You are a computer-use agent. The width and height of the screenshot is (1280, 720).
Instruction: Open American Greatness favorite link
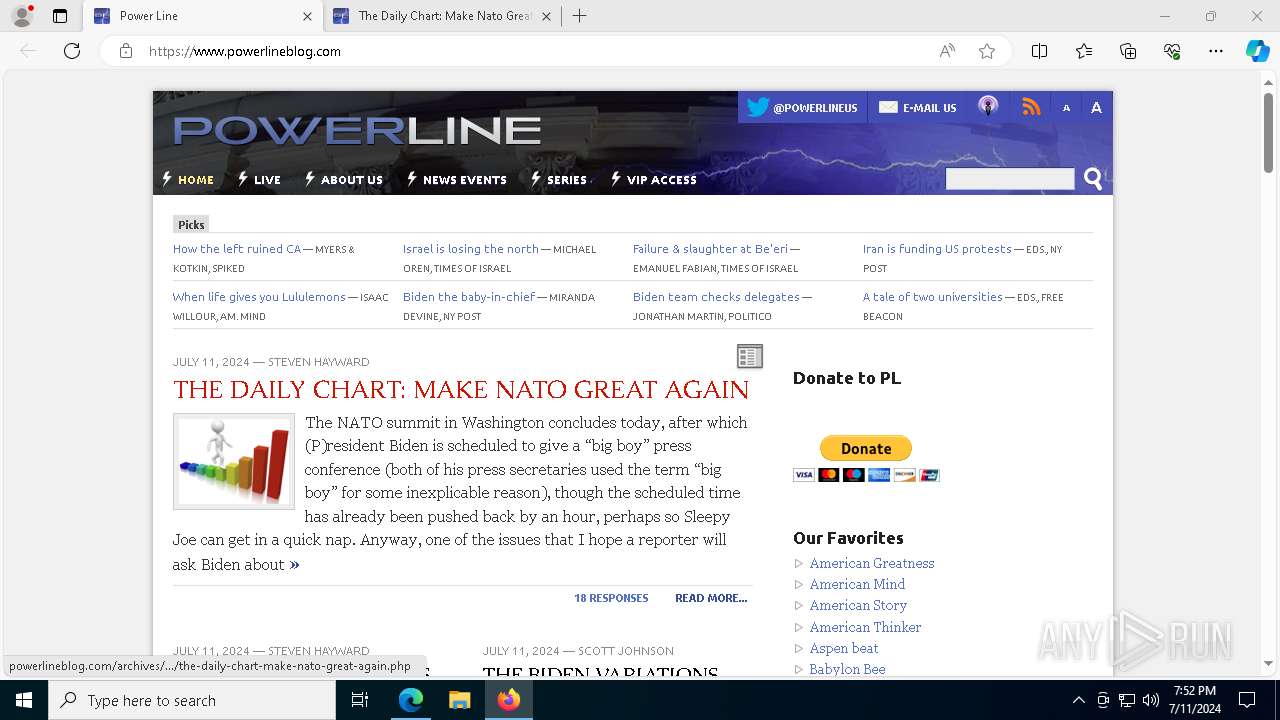[872, 563]
